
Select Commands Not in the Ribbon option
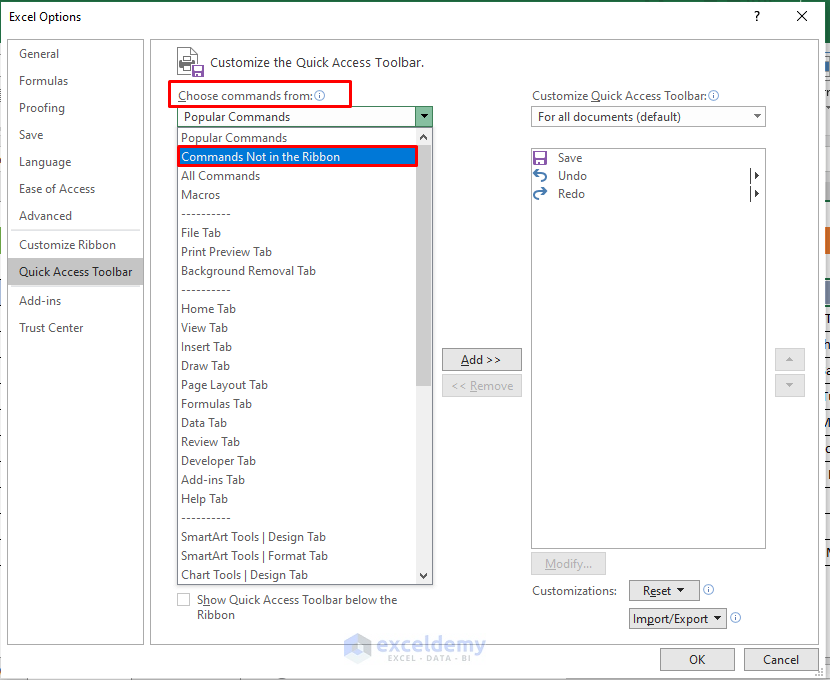click(x=297, y=157)
